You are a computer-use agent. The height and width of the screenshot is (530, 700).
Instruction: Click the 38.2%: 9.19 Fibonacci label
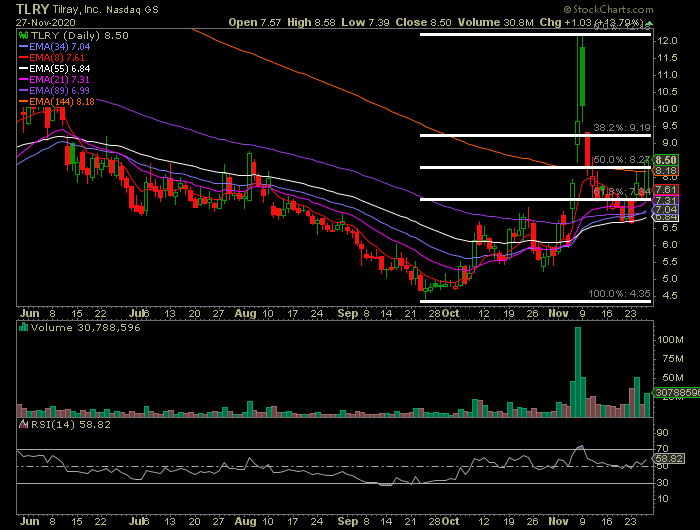pyautogui.click(x=621, y=128)
